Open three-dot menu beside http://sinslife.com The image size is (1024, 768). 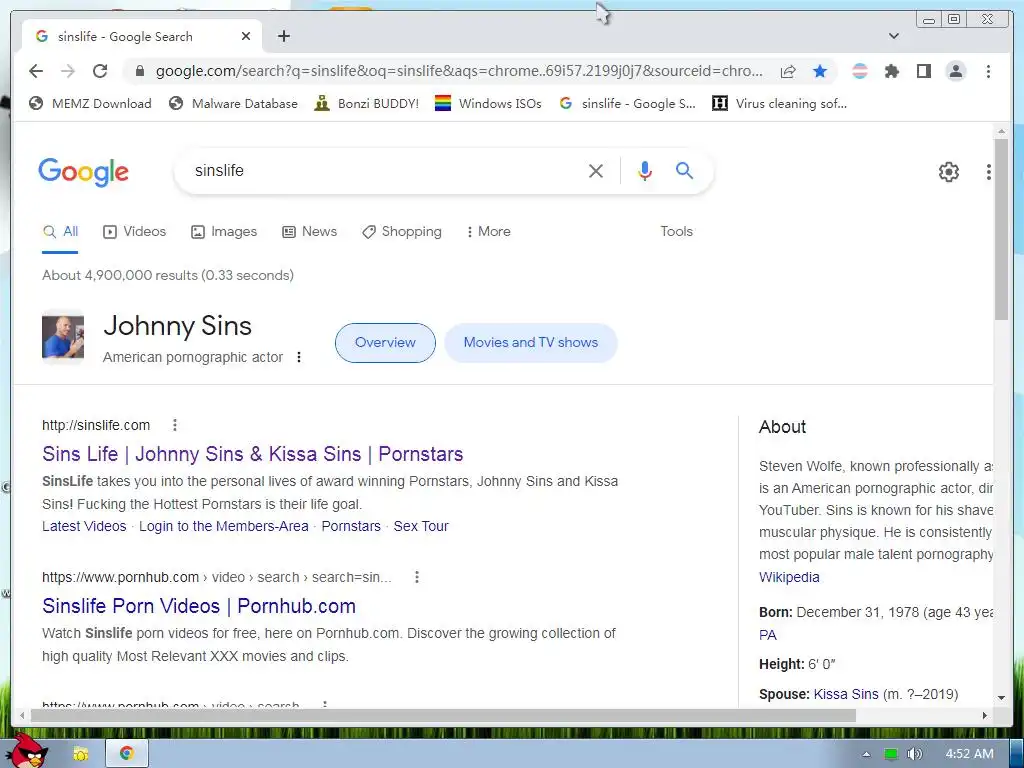(174, 425)
